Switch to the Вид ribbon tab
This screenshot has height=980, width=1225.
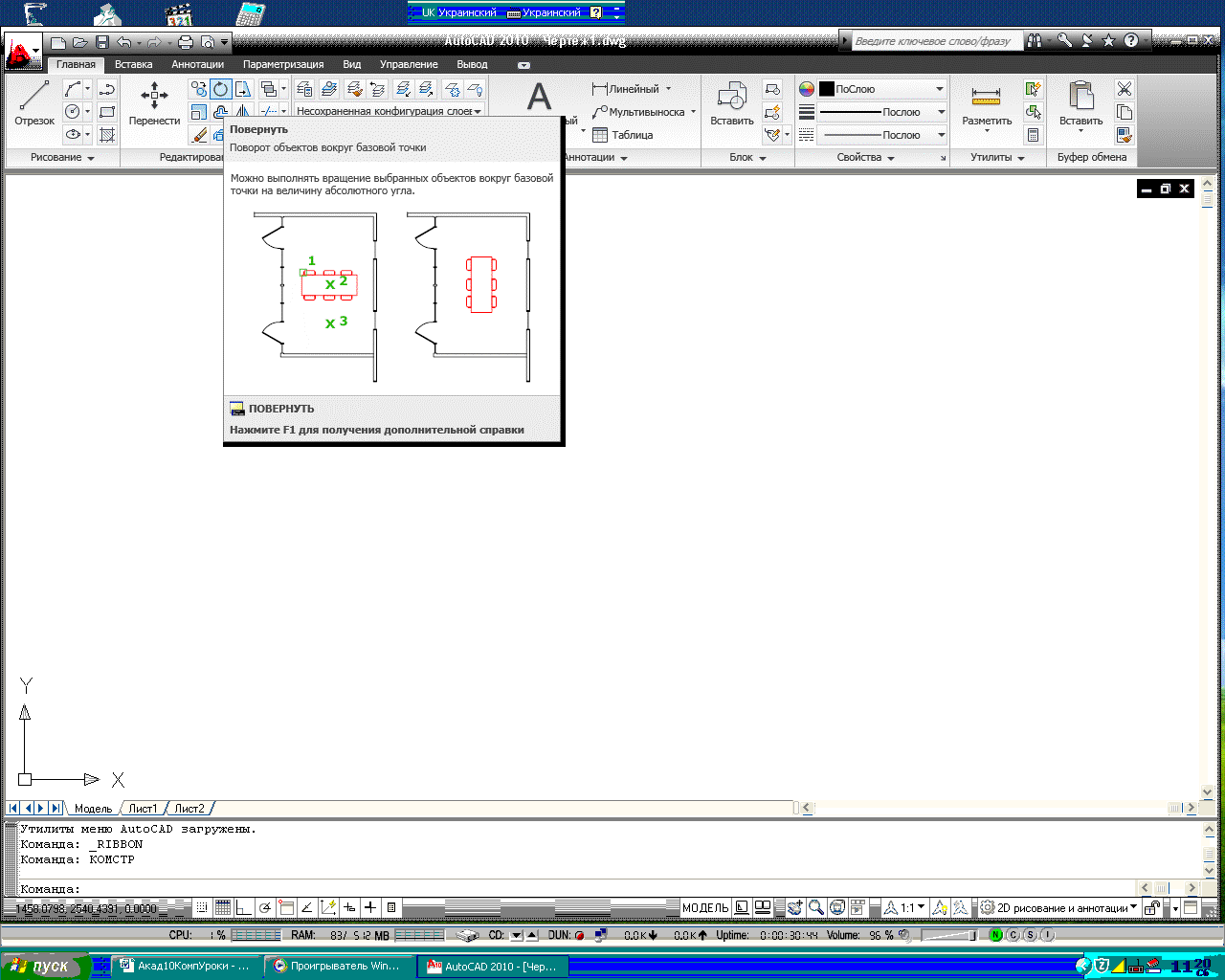[x=352, y=64]
